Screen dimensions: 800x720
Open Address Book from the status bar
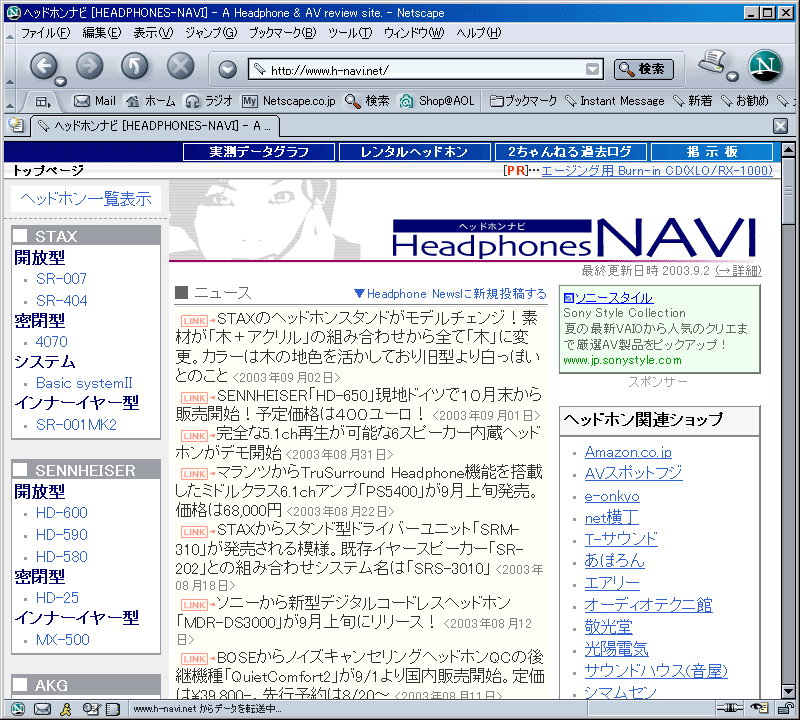tap(113, 709)
